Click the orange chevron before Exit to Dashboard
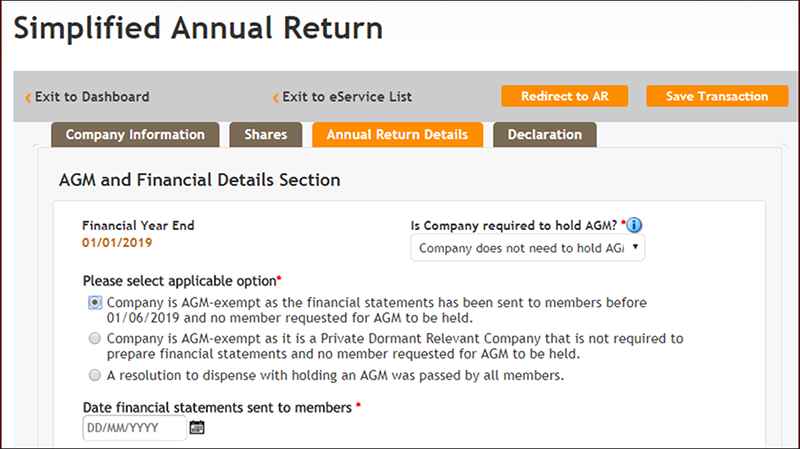 tap(28, 97)
